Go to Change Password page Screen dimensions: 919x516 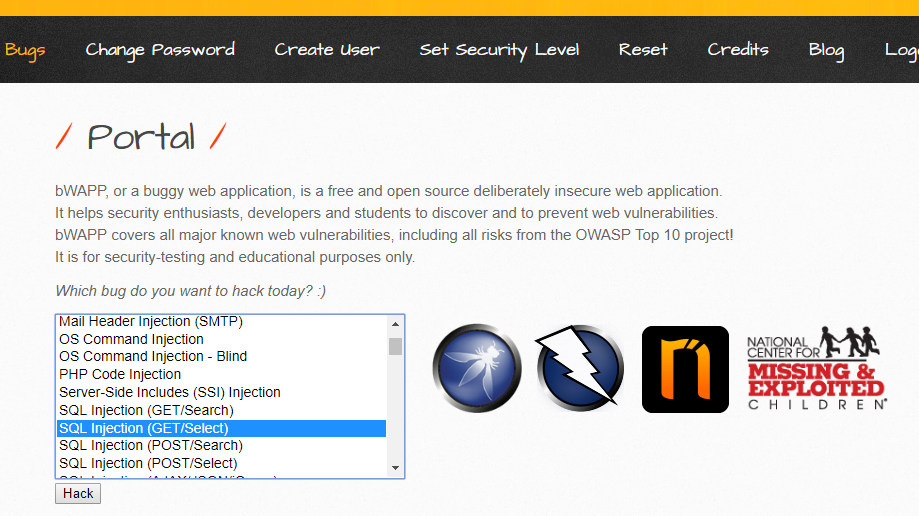160,50
